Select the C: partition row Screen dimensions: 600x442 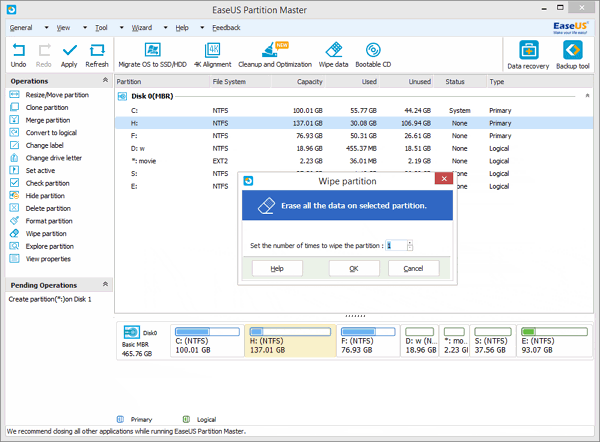(x=354, y=111)
